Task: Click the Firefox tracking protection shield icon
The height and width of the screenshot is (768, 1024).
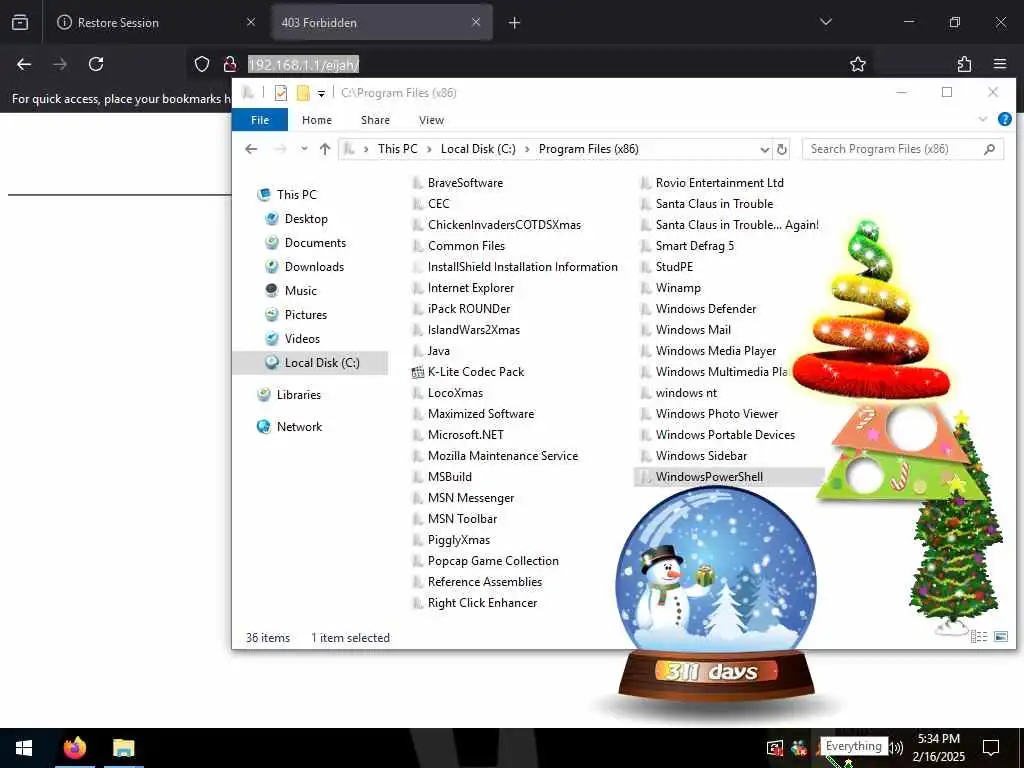Action: [202, 64]
